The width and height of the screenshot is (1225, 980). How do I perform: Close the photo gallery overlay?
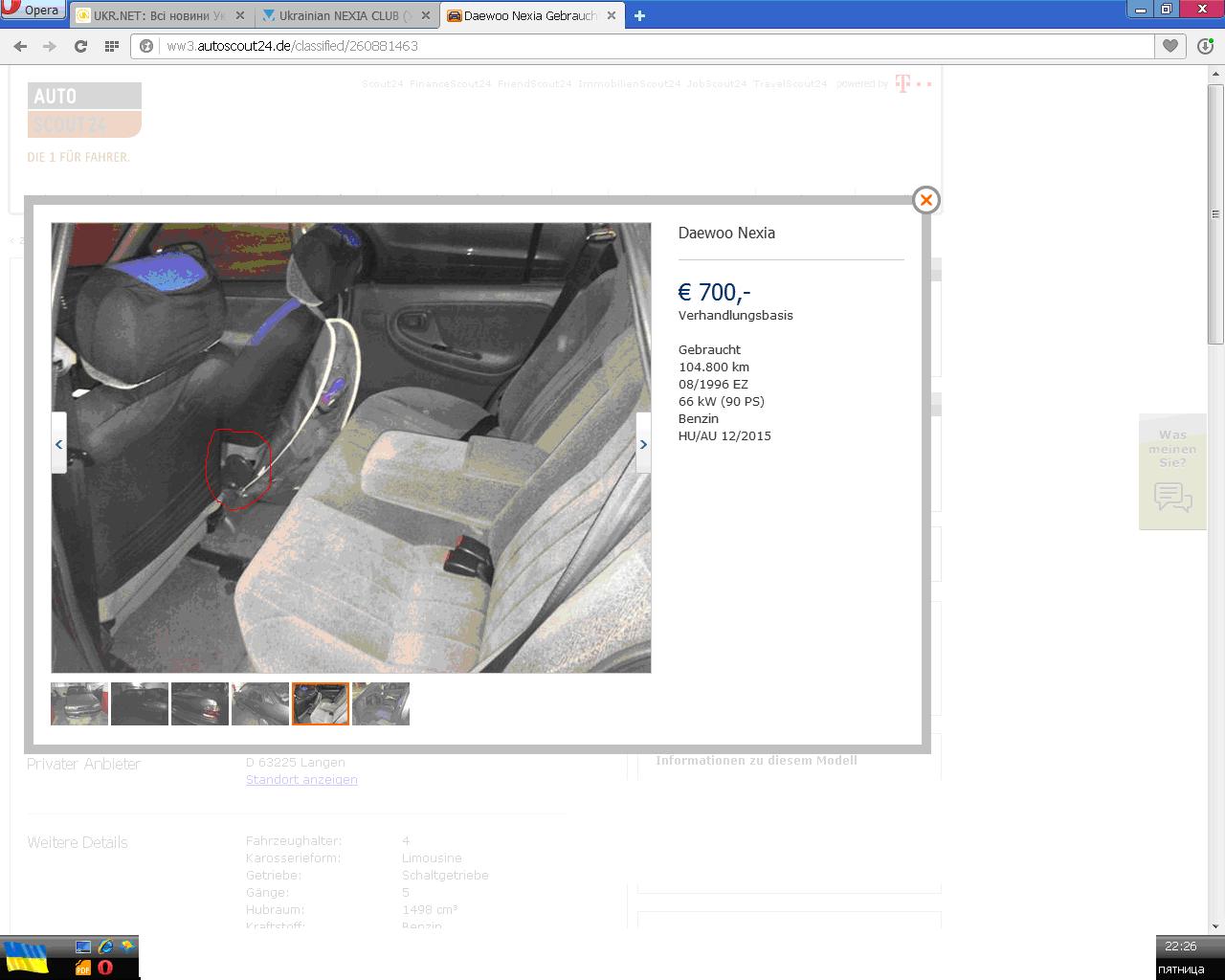pos(925,200)
